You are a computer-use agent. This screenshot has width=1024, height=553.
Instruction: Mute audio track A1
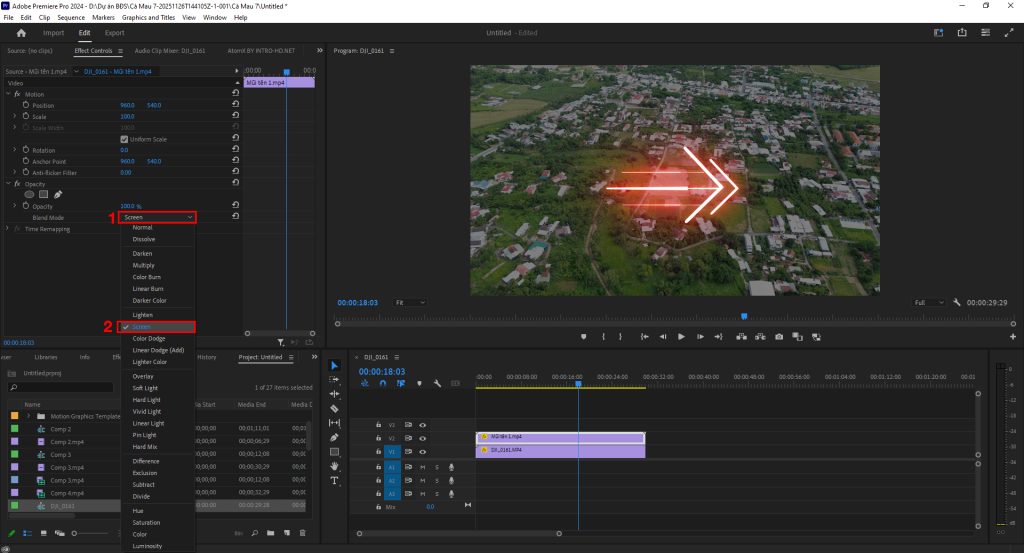tap(423, 467)
